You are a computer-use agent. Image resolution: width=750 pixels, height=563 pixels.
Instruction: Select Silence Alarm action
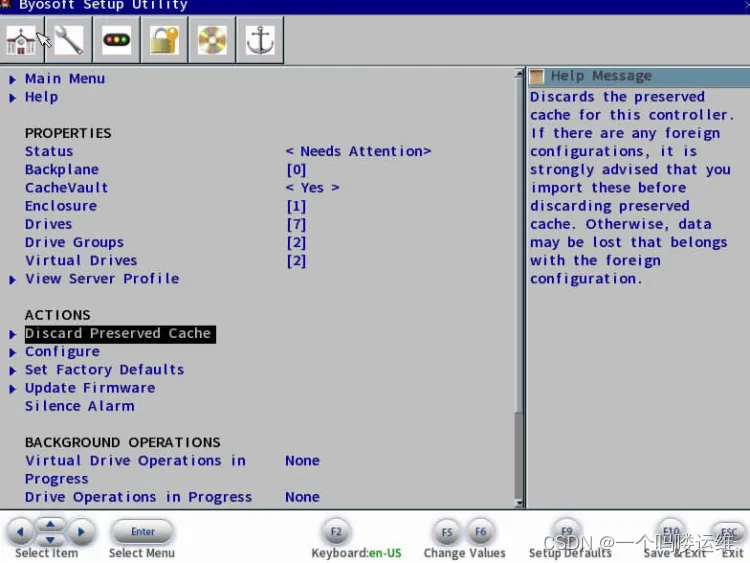coord(79,406)
